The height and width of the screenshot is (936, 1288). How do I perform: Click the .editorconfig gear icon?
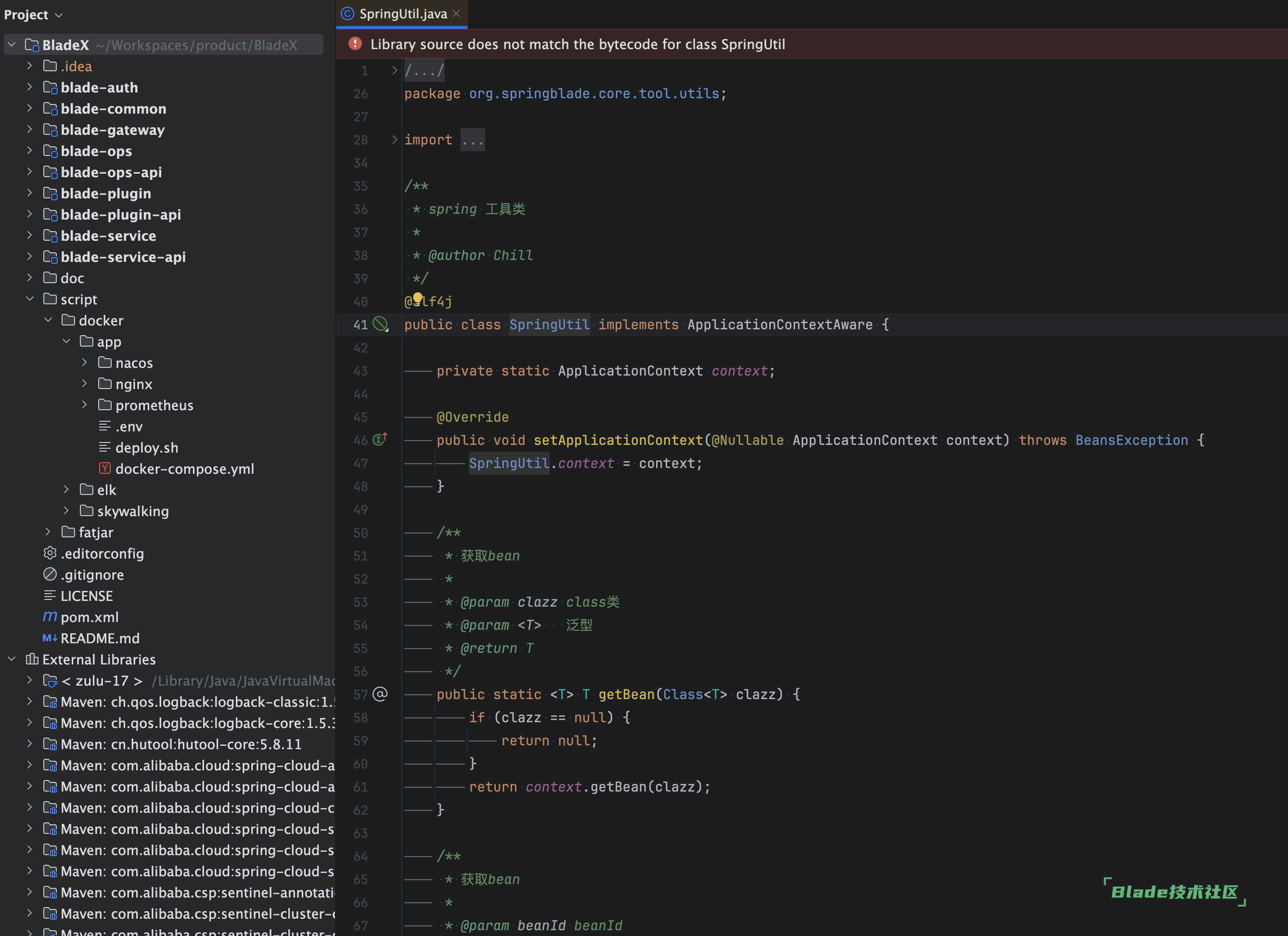(50, 553)
